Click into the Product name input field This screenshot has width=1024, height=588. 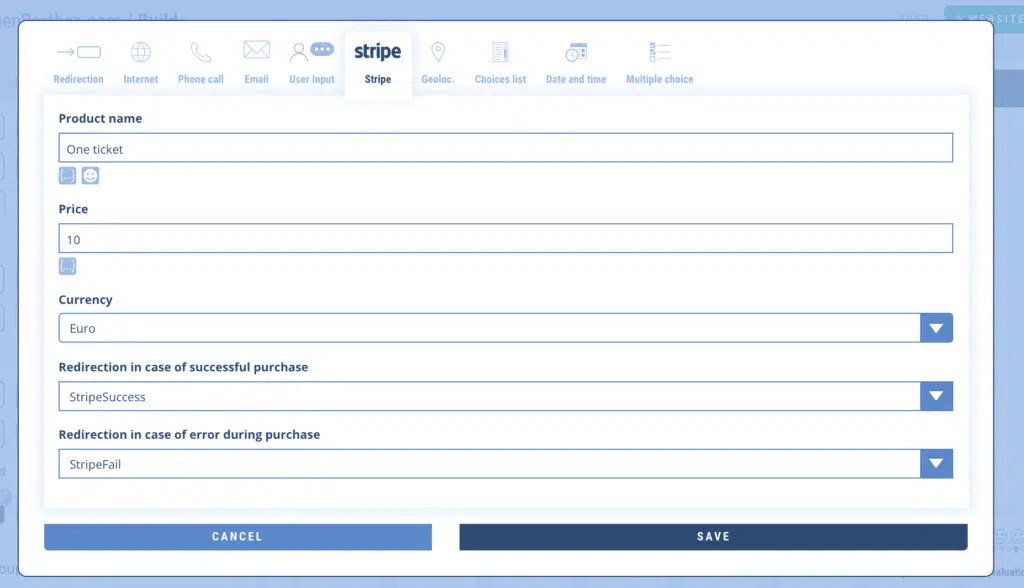(505, 148)
